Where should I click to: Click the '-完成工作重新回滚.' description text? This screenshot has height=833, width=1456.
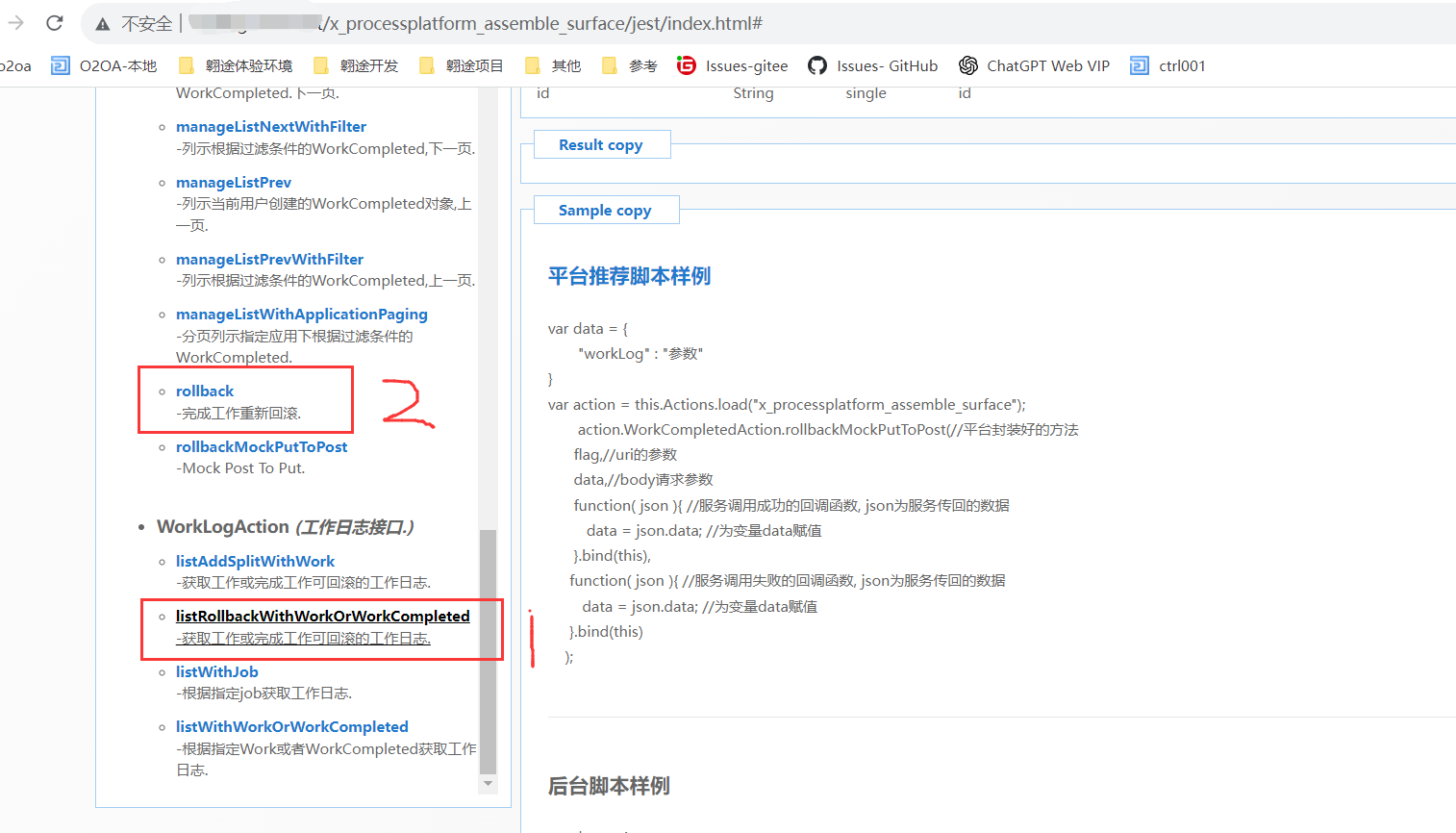pos(238,413)
